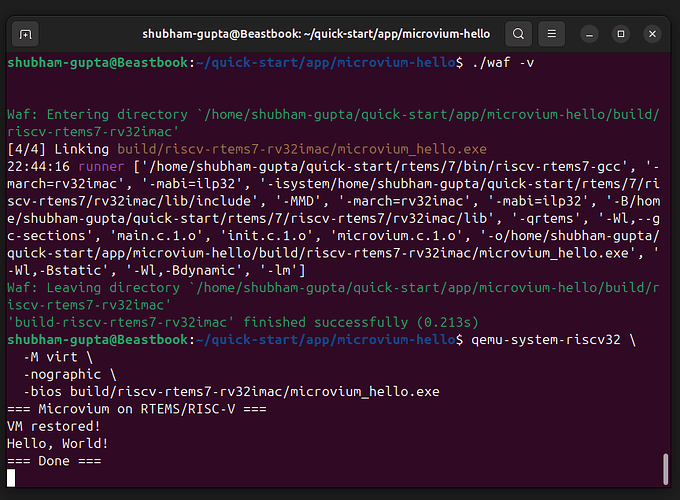This screenshot has width=680, height=500.
Task: Click the "'-MMD'" flag text
Action: [x=298, y=201]
